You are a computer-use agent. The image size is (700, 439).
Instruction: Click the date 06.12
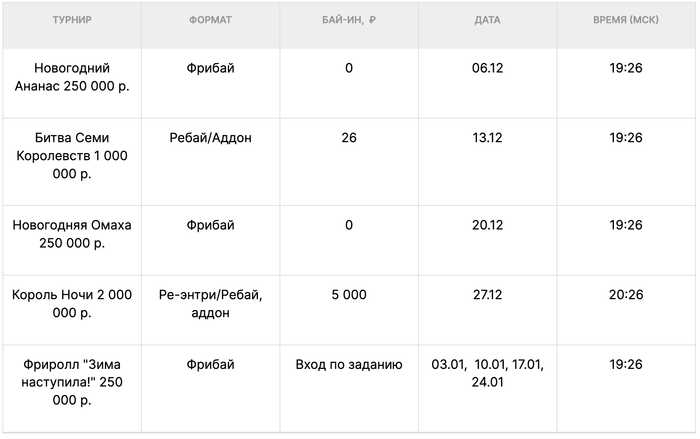[x=487, y=68]
